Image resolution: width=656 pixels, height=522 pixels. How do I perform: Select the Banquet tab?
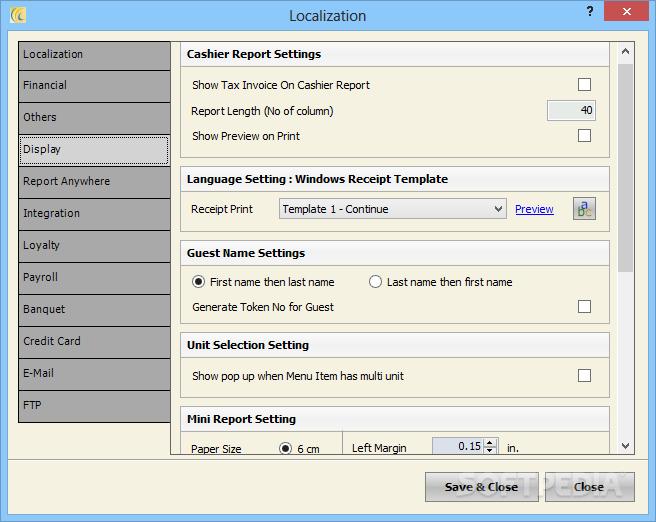pyautogui.click(x=95, y=311)
